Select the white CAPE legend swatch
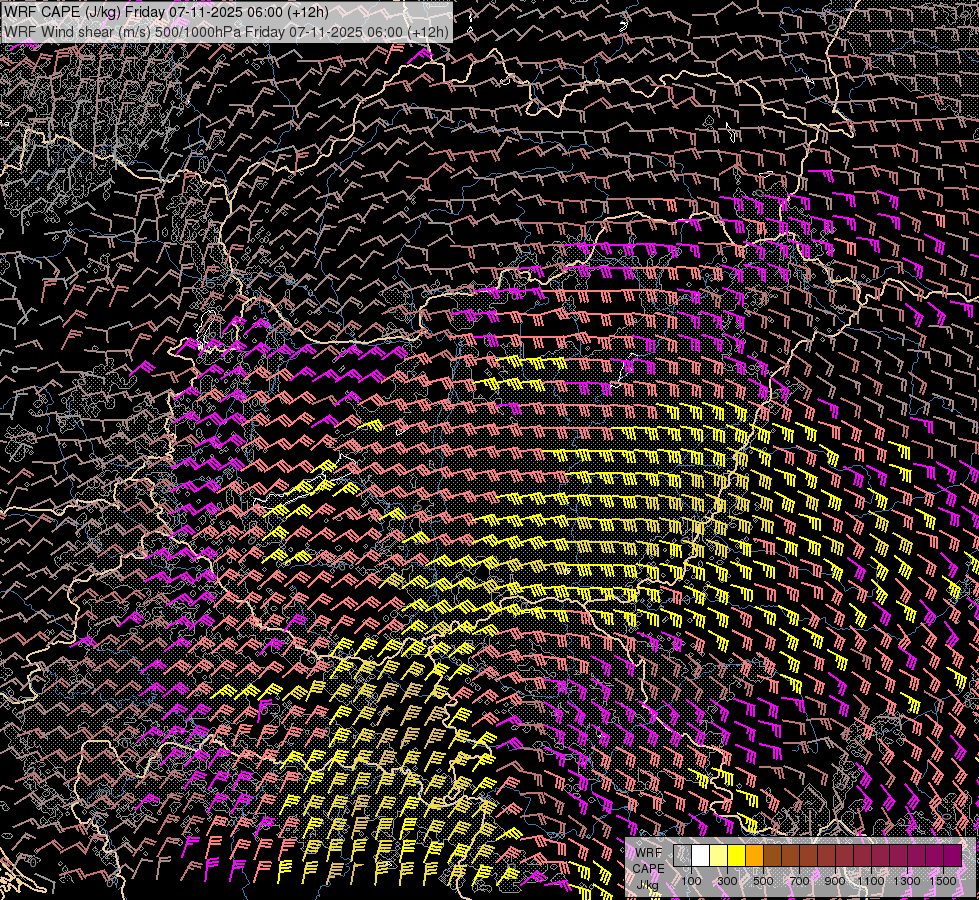 701,856
